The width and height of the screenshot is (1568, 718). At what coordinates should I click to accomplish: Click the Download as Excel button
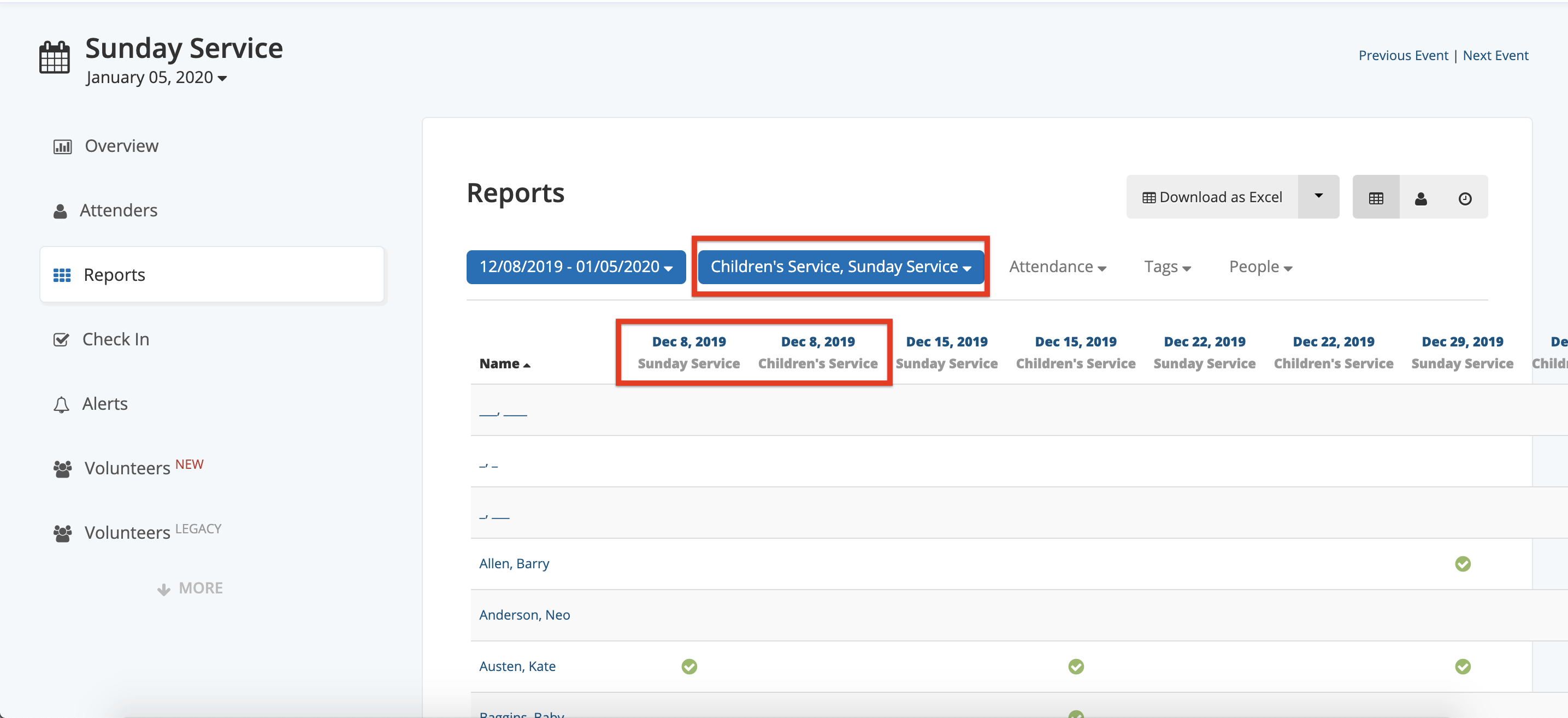pos(1212,197)
